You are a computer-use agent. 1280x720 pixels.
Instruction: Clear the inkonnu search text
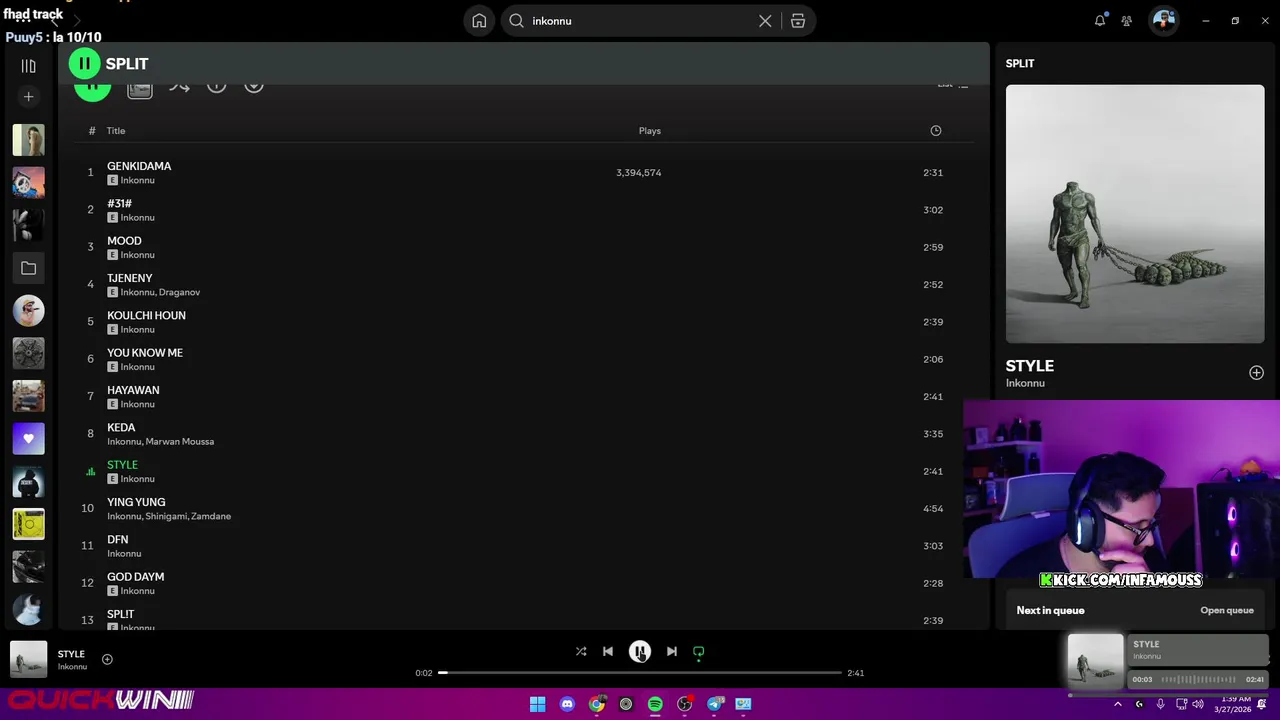click(x=765, y=20)
